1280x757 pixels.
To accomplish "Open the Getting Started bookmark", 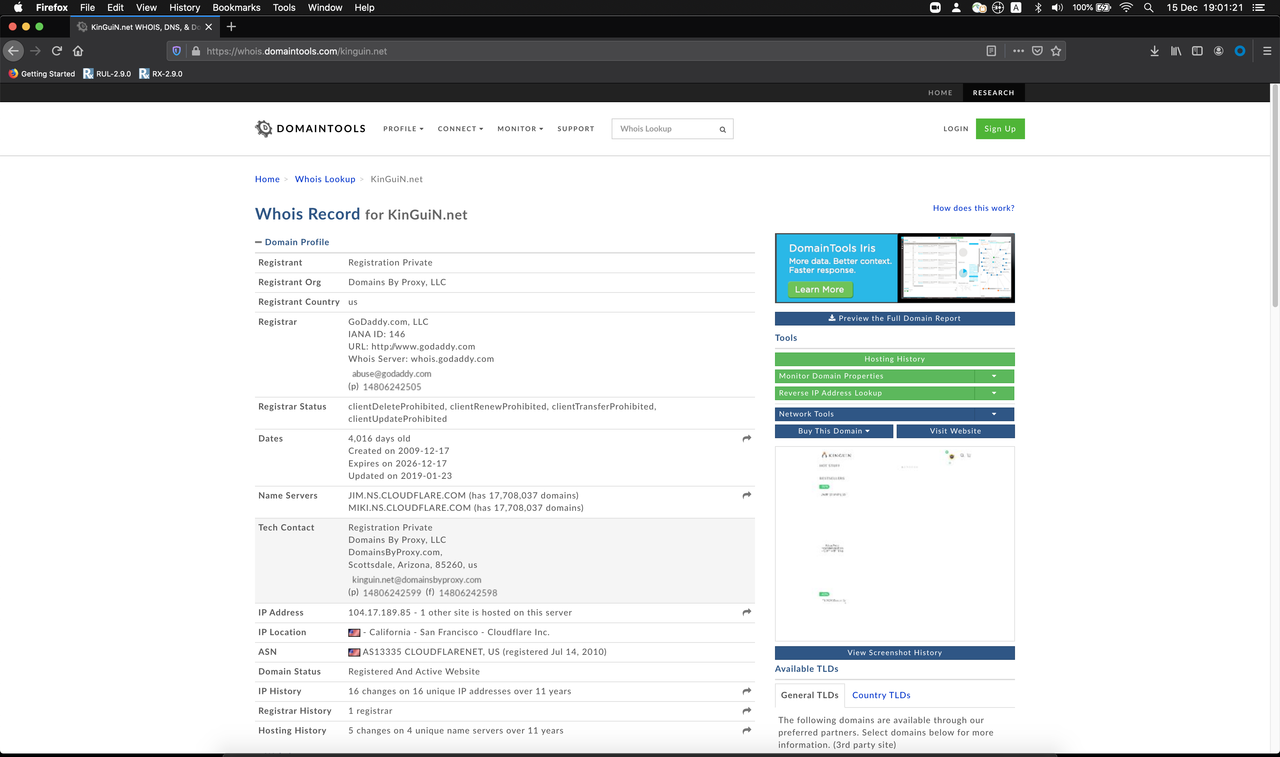I will coord(41,74).
